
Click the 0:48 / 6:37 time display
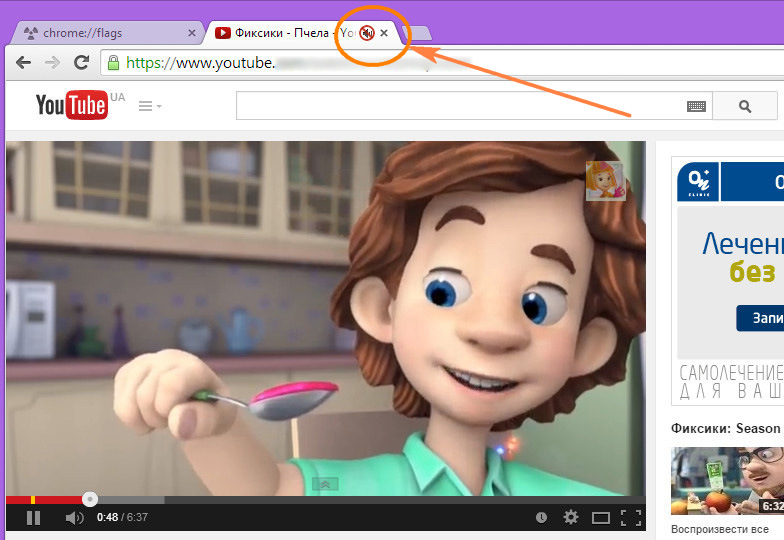(x=122, y=518)
